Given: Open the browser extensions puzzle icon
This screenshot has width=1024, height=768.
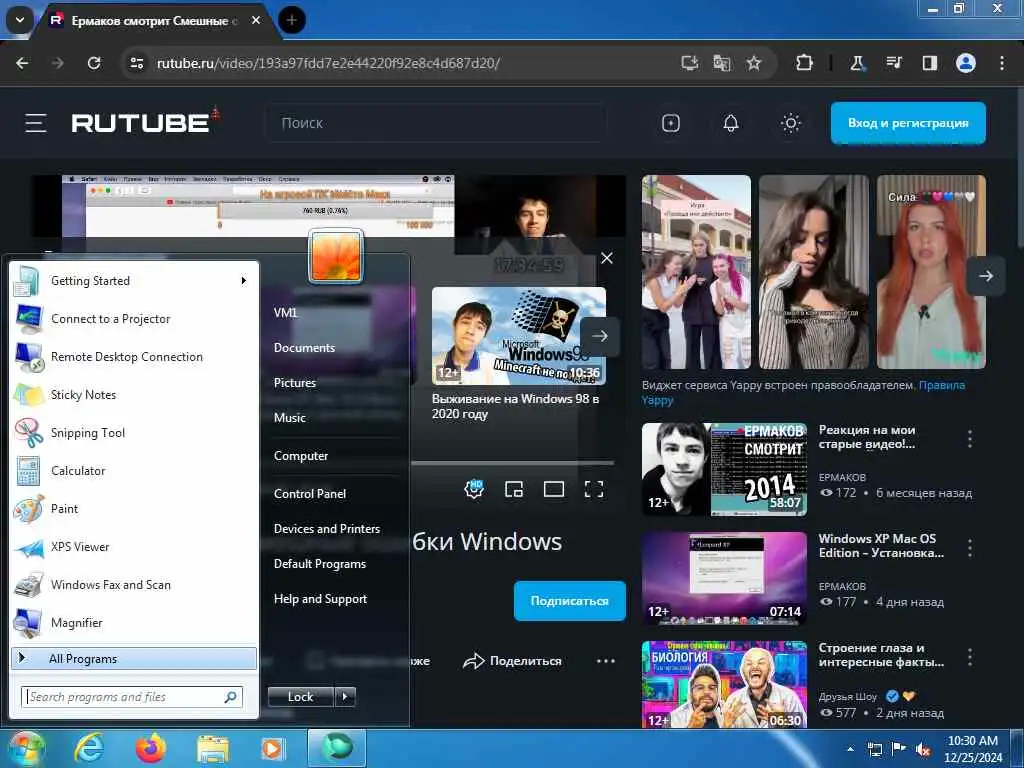Looking at the screenshot, I should tap(805, 63).
